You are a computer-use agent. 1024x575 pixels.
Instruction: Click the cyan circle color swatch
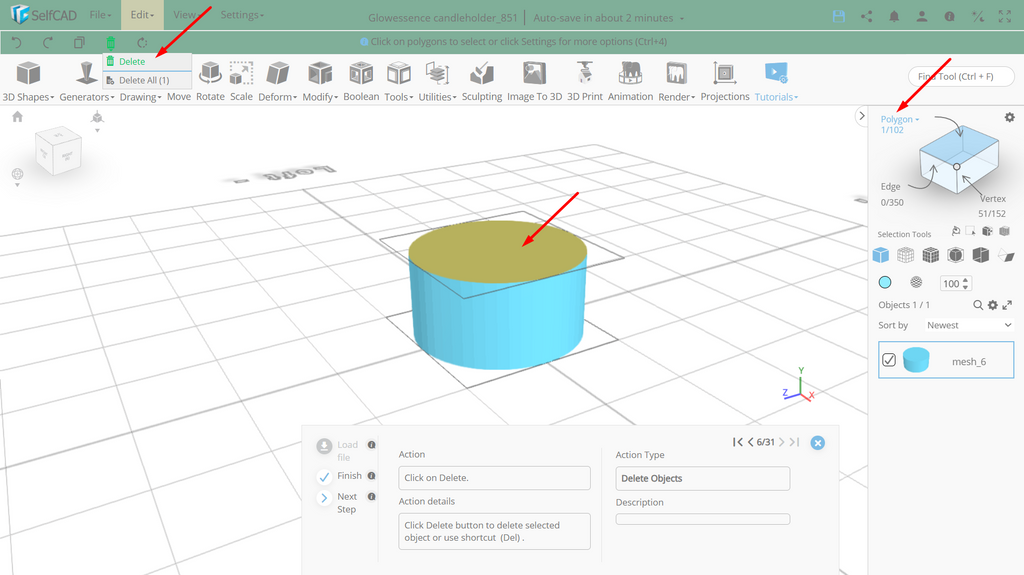tap(885, 282)
